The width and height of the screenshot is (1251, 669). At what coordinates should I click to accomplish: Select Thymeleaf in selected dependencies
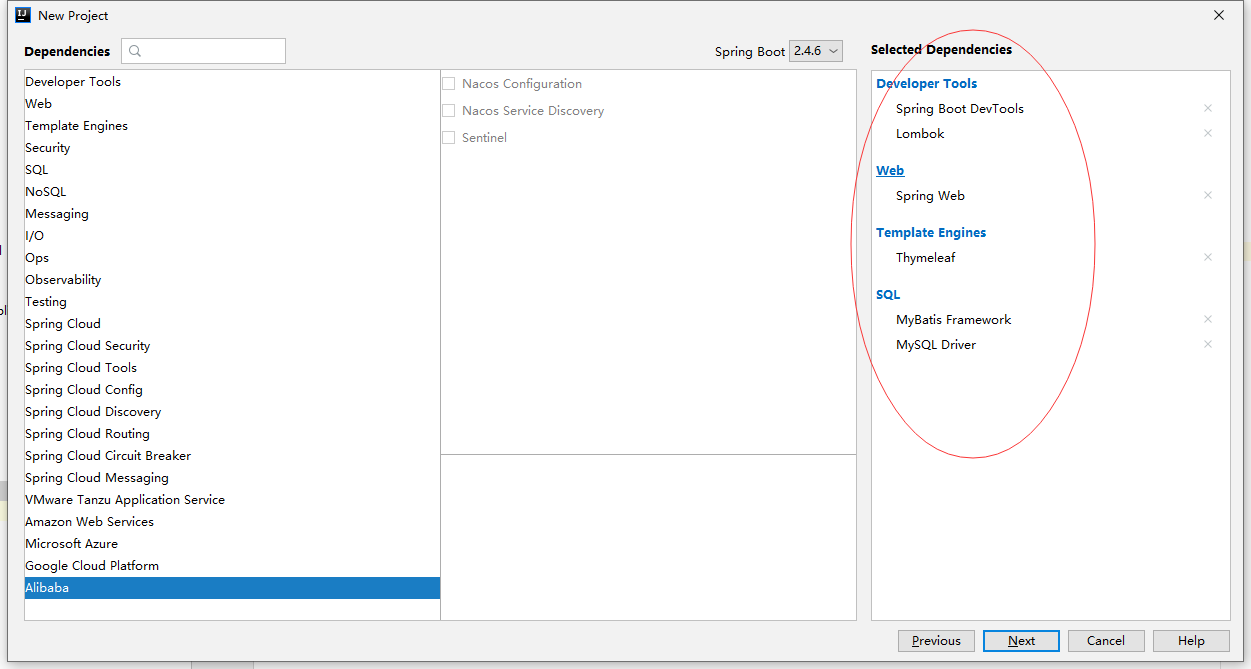click(x=925, y=258)
